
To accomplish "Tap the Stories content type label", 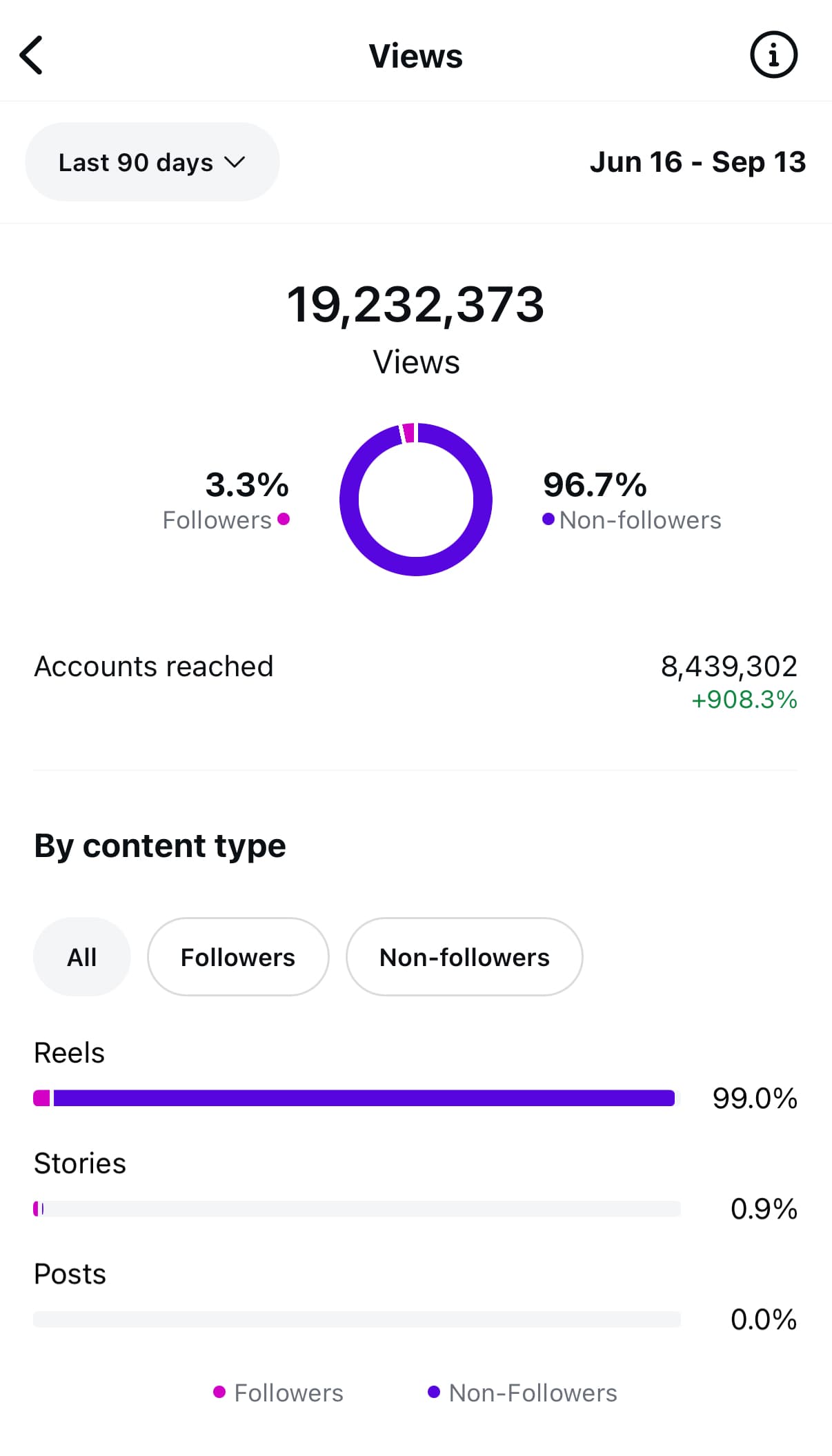I will pos(80,1163).
